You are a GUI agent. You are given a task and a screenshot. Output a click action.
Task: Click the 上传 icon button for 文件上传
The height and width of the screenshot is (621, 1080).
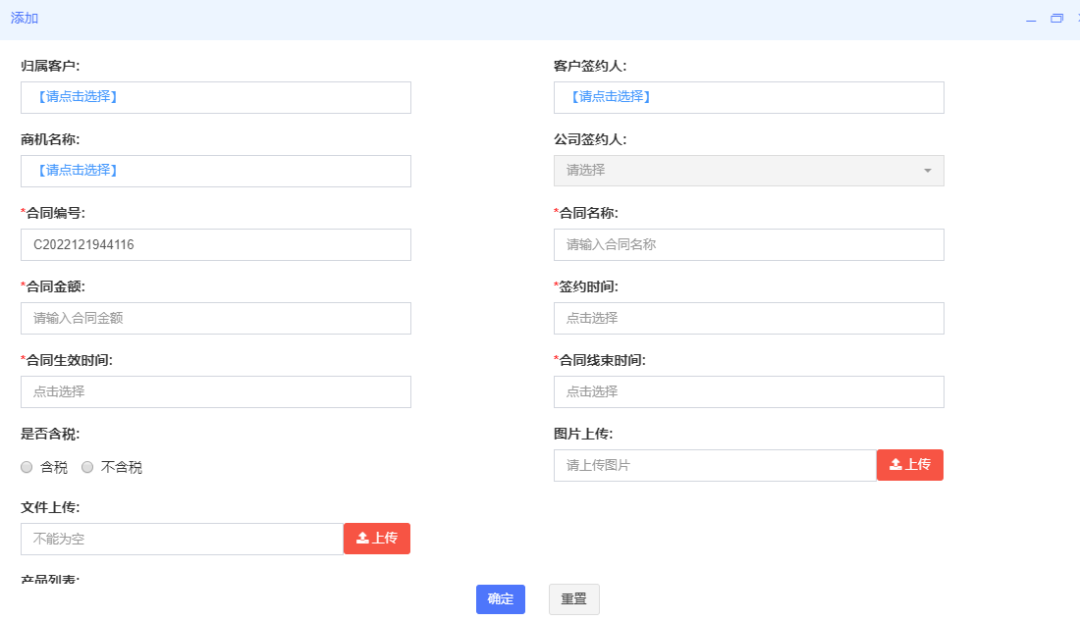(376, 538)
